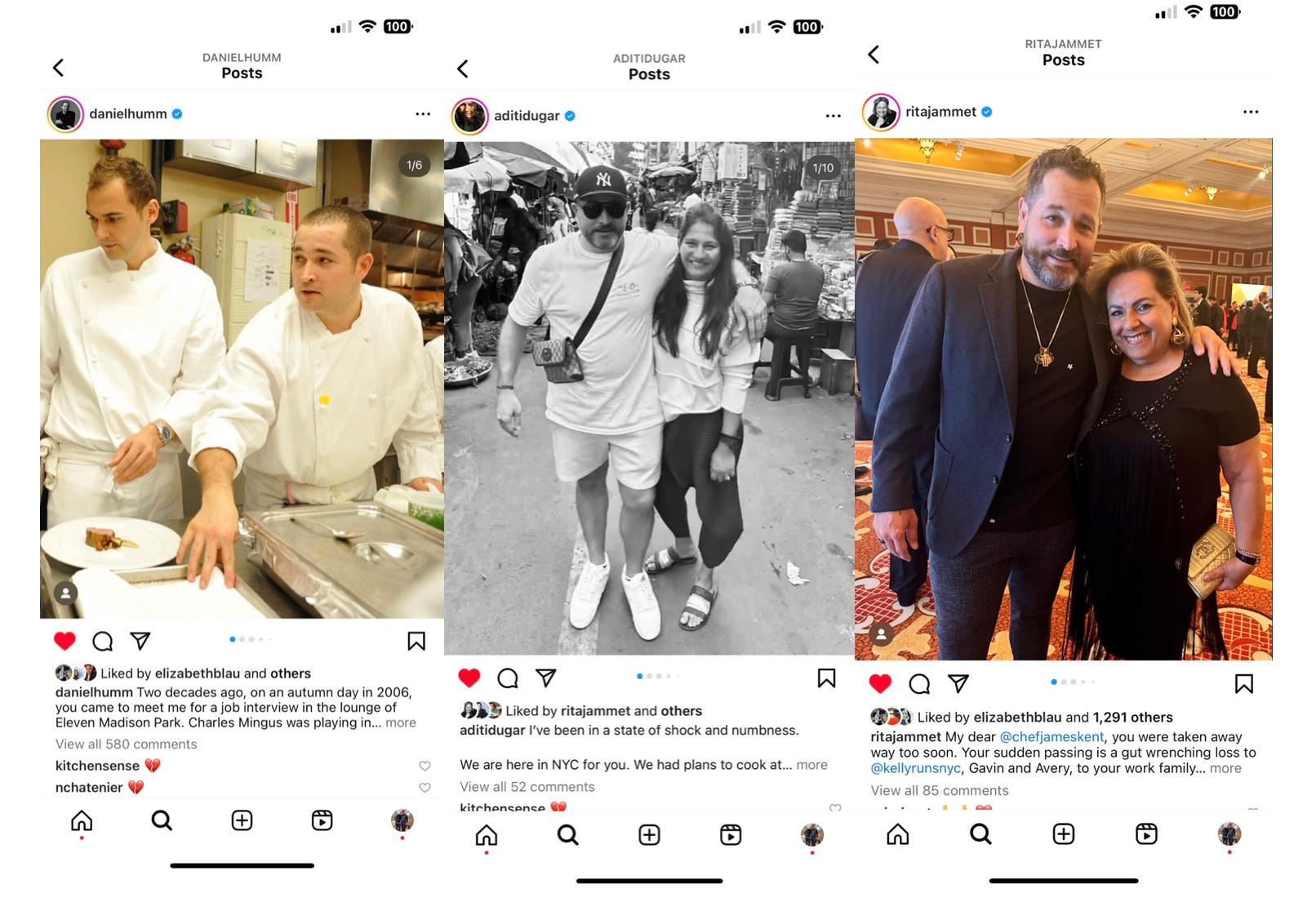Unlike danielhumm's post with the red heart
The width and height of the screenshot is (1316, 911).
64,641
